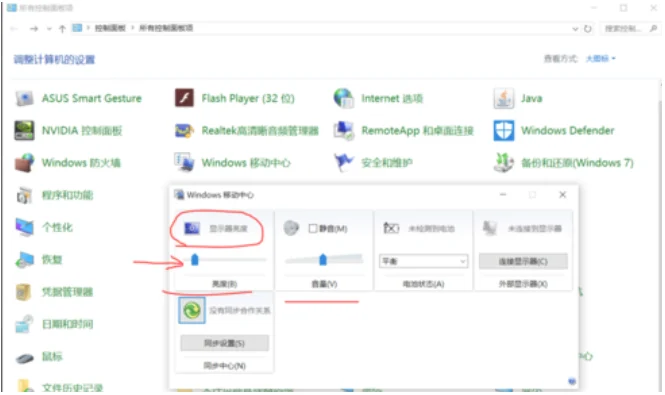
Task: Click green sync center icon
Action: point(192,311)
